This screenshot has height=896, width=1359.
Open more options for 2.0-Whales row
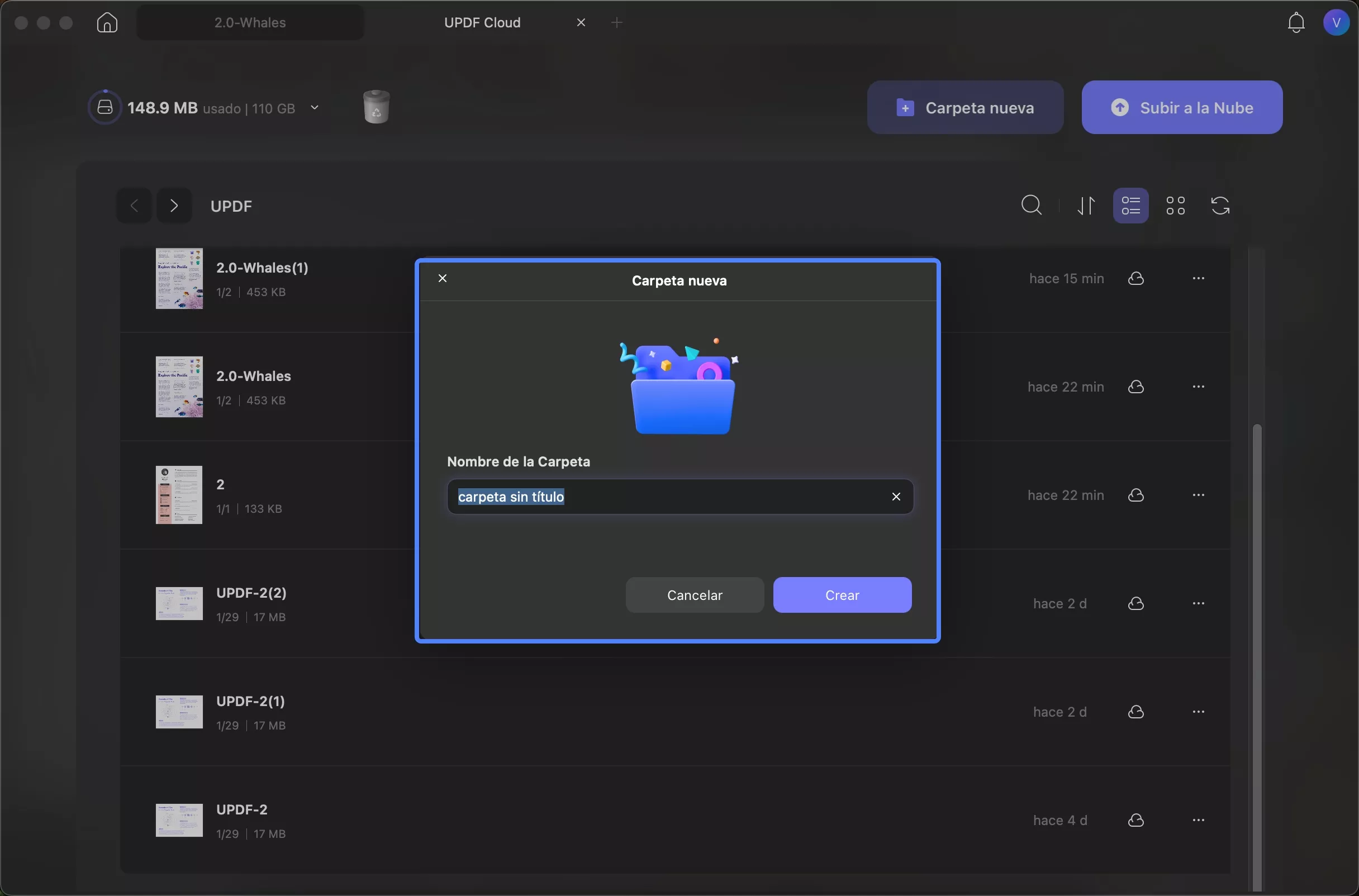1199,387
